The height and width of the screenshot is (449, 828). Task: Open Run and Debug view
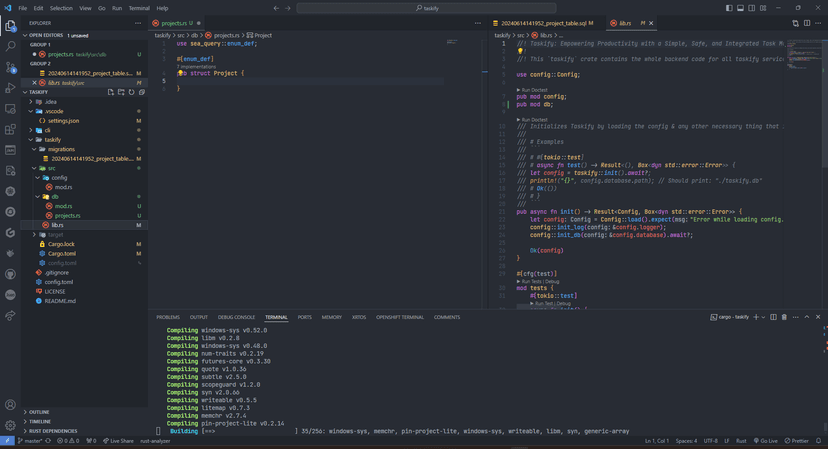tap(10, 88)
